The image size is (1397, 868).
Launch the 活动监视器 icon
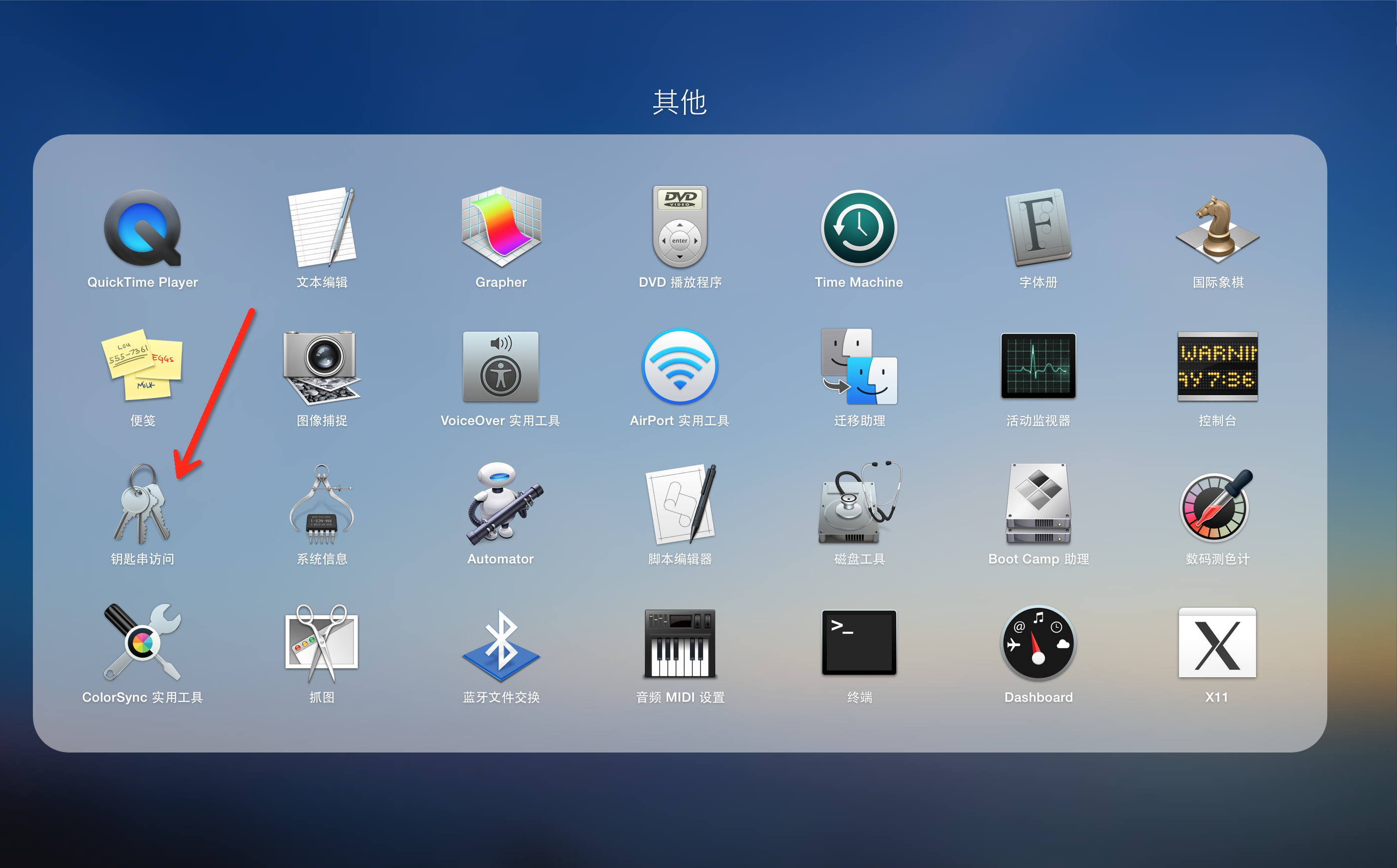(x=1039, y=366)
